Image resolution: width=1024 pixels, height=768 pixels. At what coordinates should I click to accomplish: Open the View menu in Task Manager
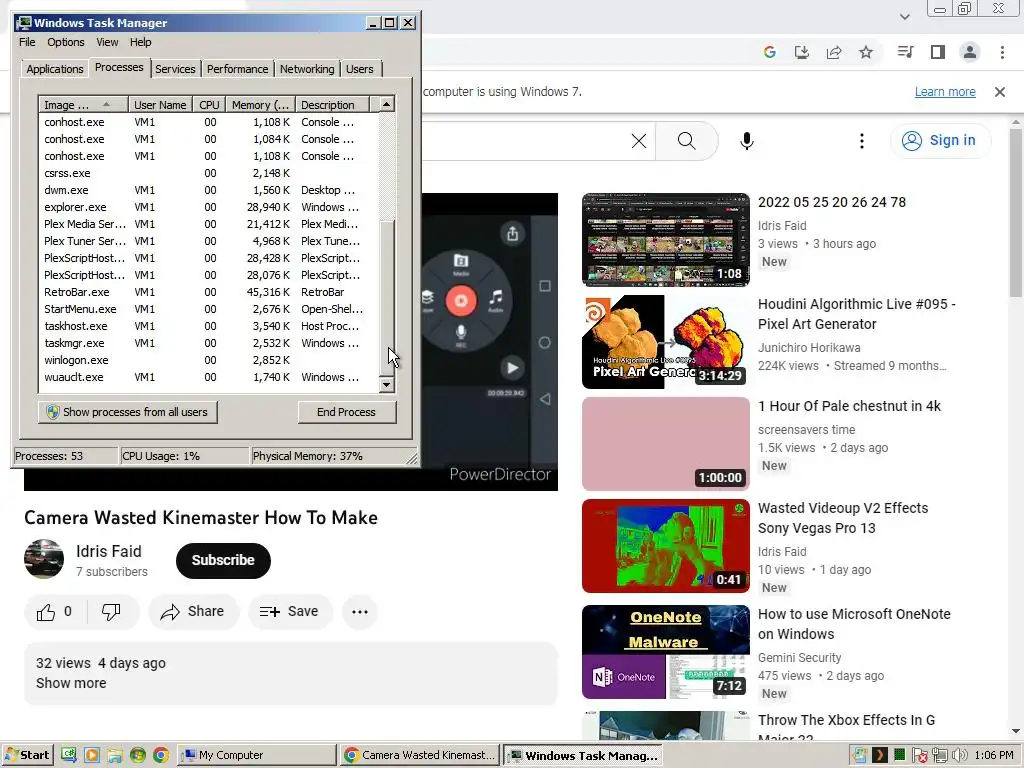107,42
